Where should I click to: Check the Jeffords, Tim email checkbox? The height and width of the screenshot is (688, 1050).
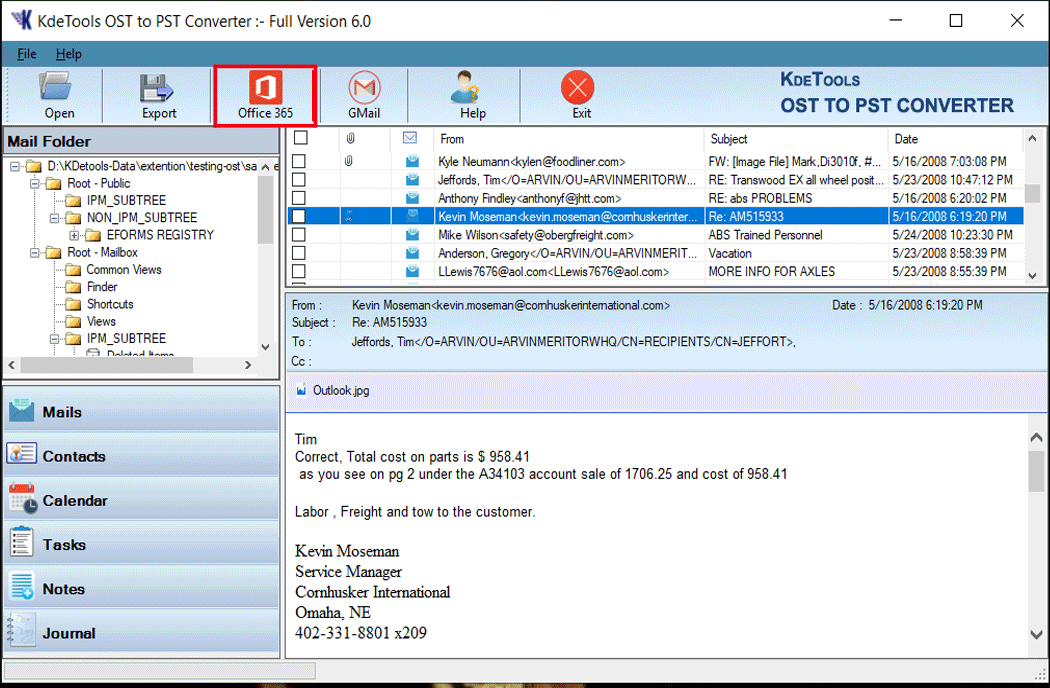pos(299,180)
